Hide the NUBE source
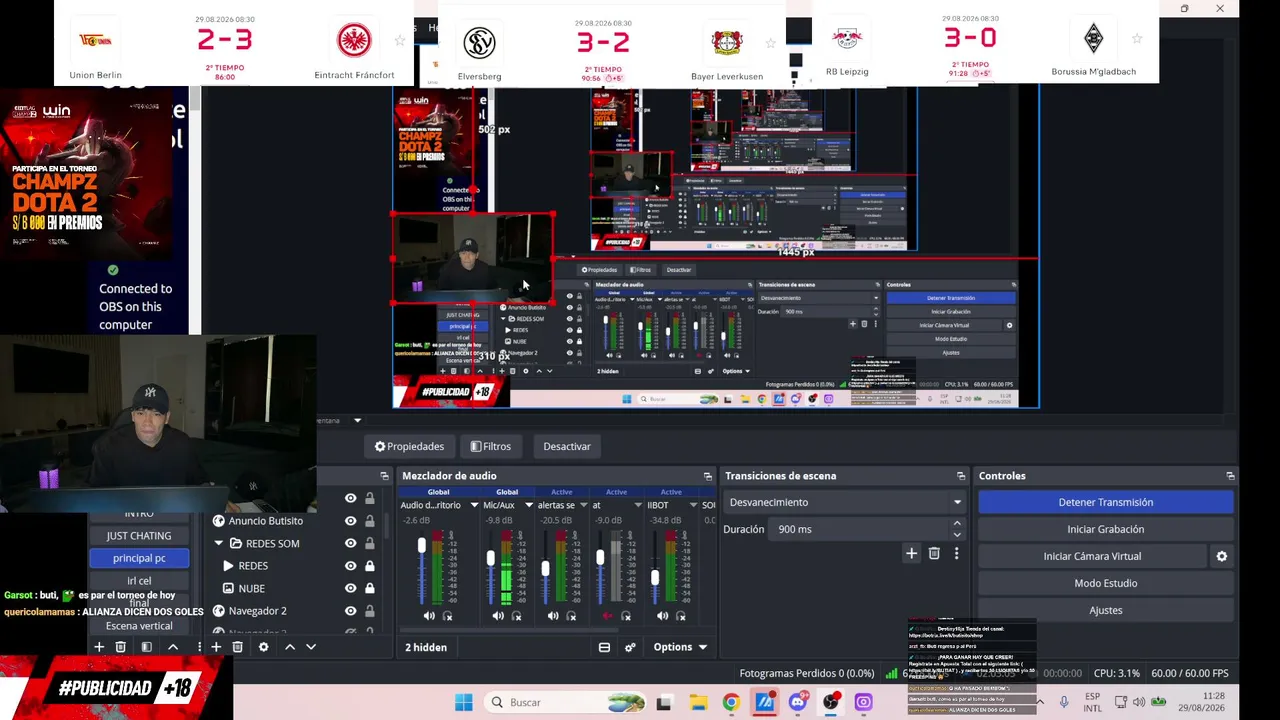Viewport: 1280px width, 720px height. pos(350,588)
